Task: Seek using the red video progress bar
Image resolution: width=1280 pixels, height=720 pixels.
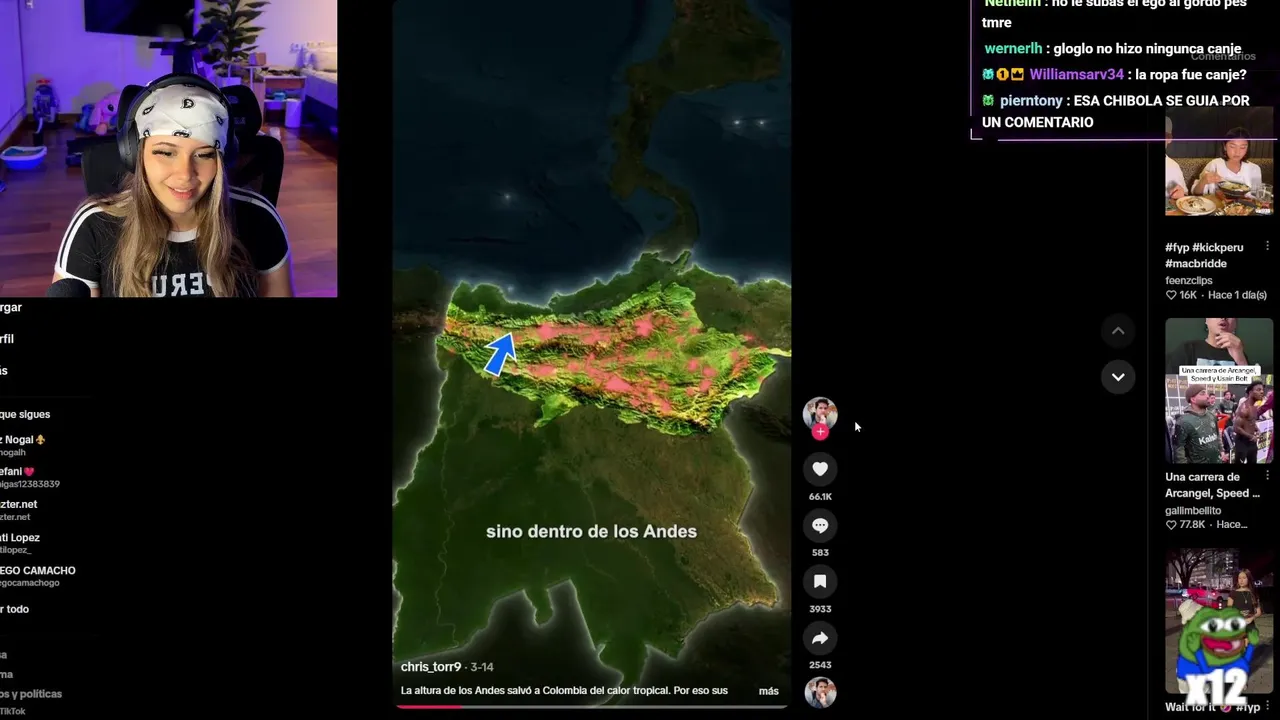Action: (591, 707)
